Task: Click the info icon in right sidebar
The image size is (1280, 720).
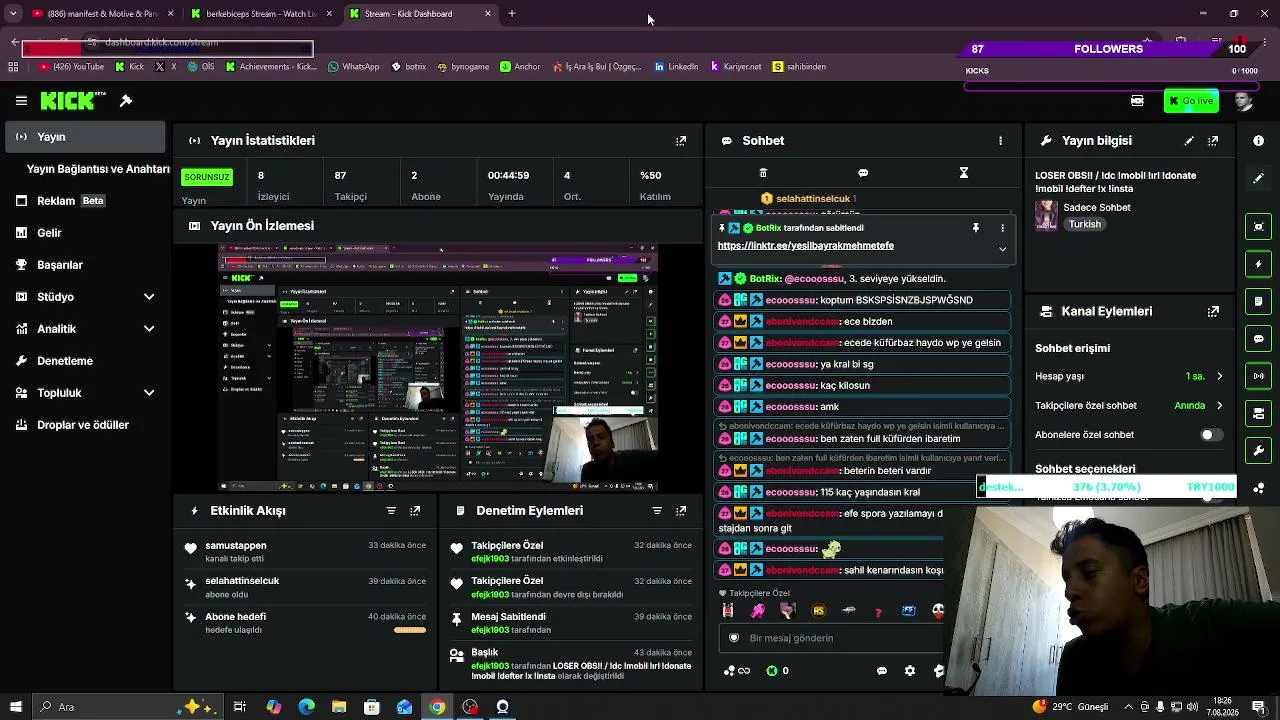Action: pos(1259,141)
